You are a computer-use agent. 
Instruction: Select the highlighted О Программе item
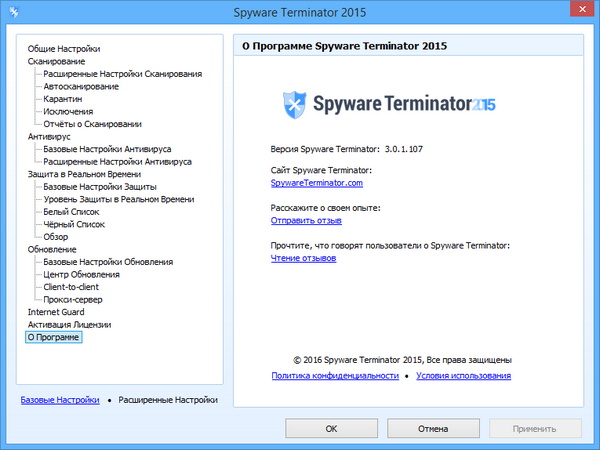tap(54, 337)
